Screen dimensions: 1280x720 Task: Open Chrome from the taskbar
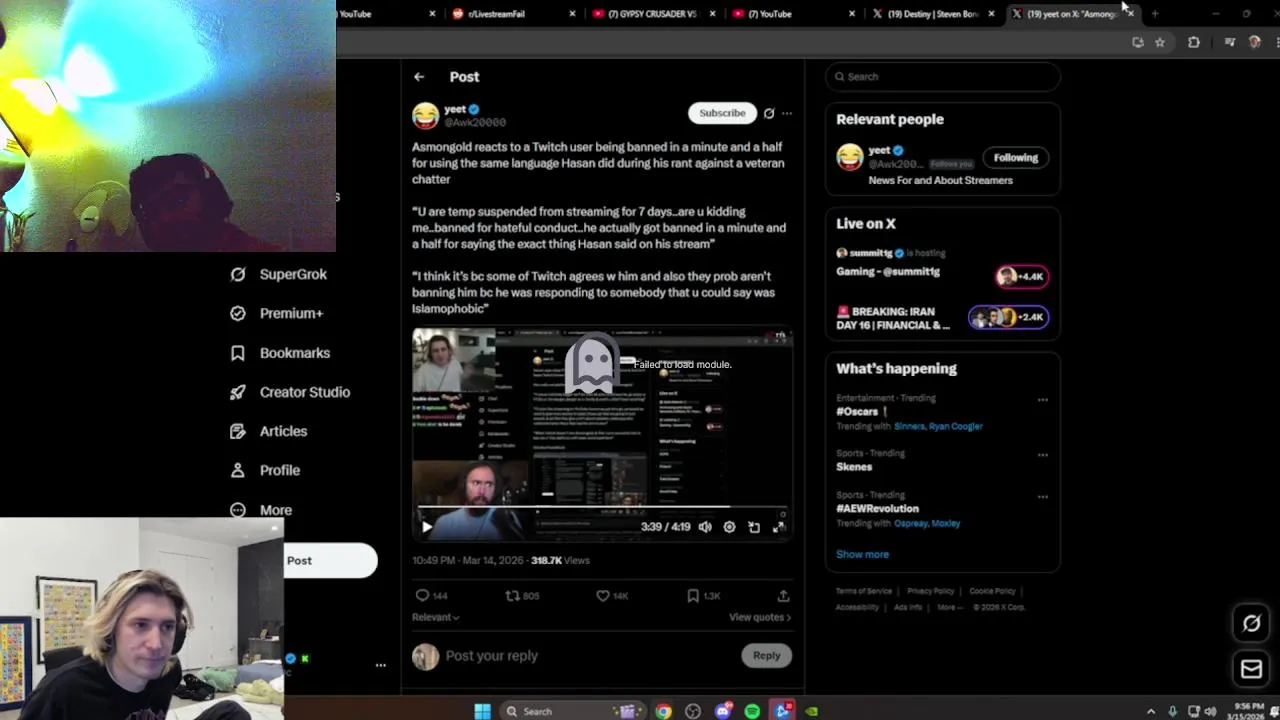pos(663,711)
